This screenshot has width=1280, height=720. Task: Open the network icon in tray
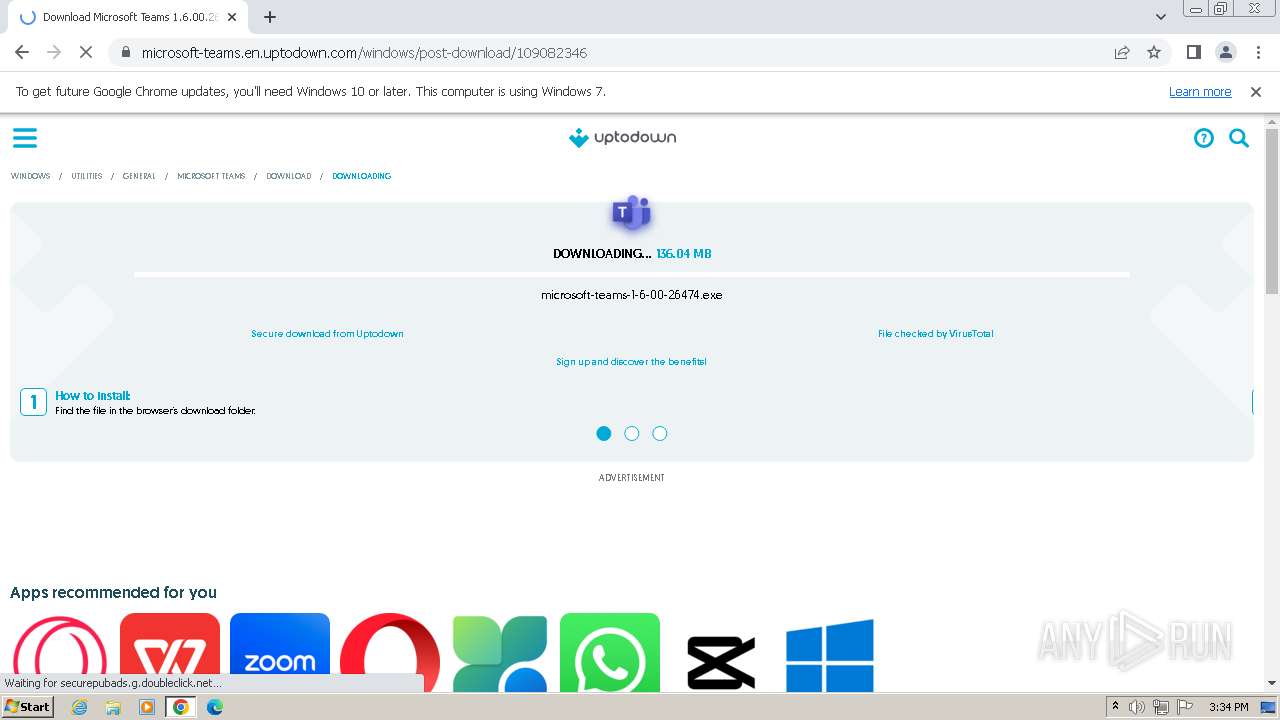(x=1160, y=707)
